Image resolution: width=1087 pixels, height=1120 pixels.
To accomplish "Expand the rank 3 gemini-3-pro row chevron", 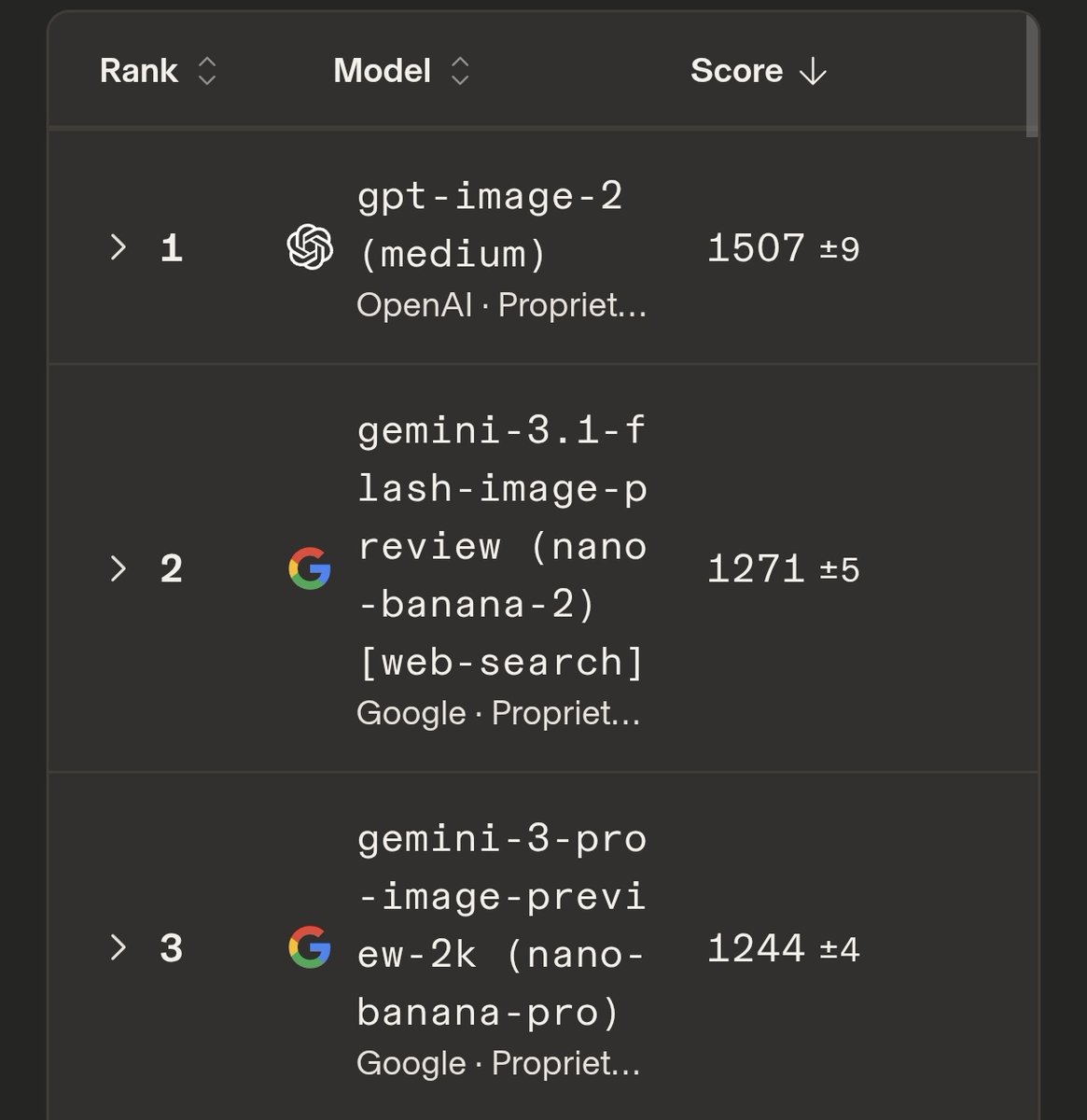I will pyautogui.click(x=118, y=947).
